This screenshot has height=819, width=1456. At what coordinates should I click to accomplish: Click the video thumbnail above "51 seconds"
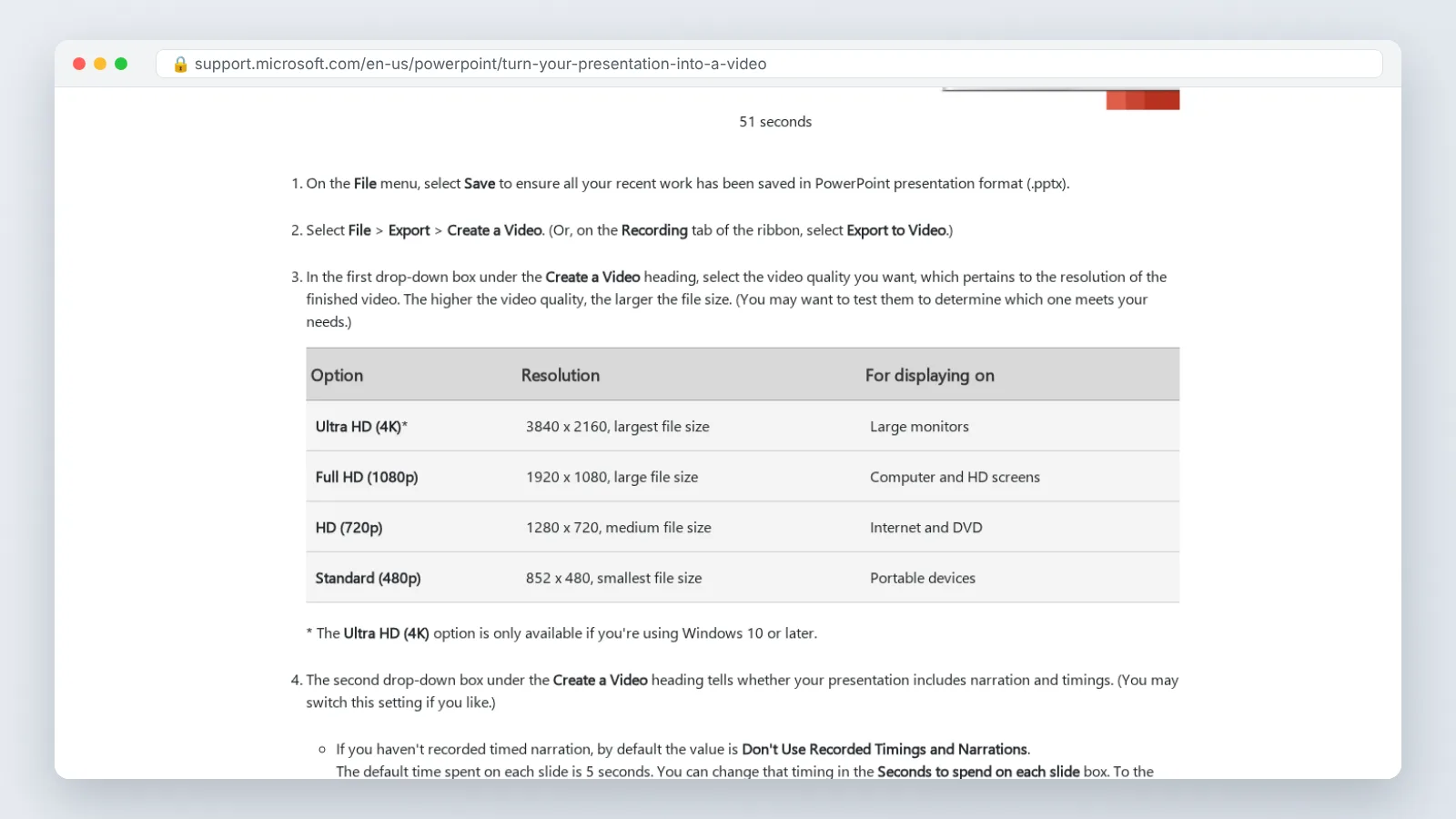1061,99
